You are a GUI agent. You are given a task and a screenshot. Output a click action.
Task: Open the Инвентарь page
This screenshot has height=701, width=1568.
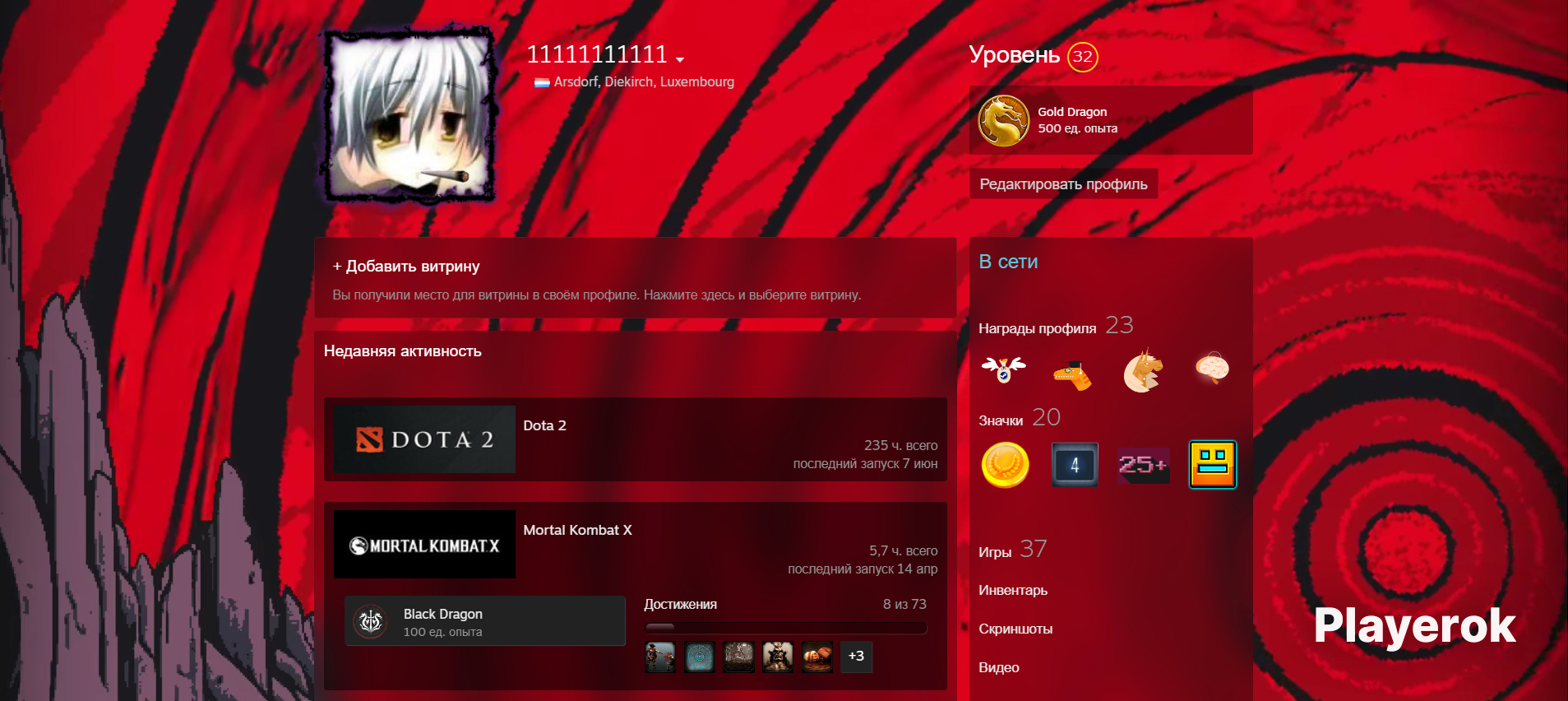pyautogui.click(x=1013, y=590)
